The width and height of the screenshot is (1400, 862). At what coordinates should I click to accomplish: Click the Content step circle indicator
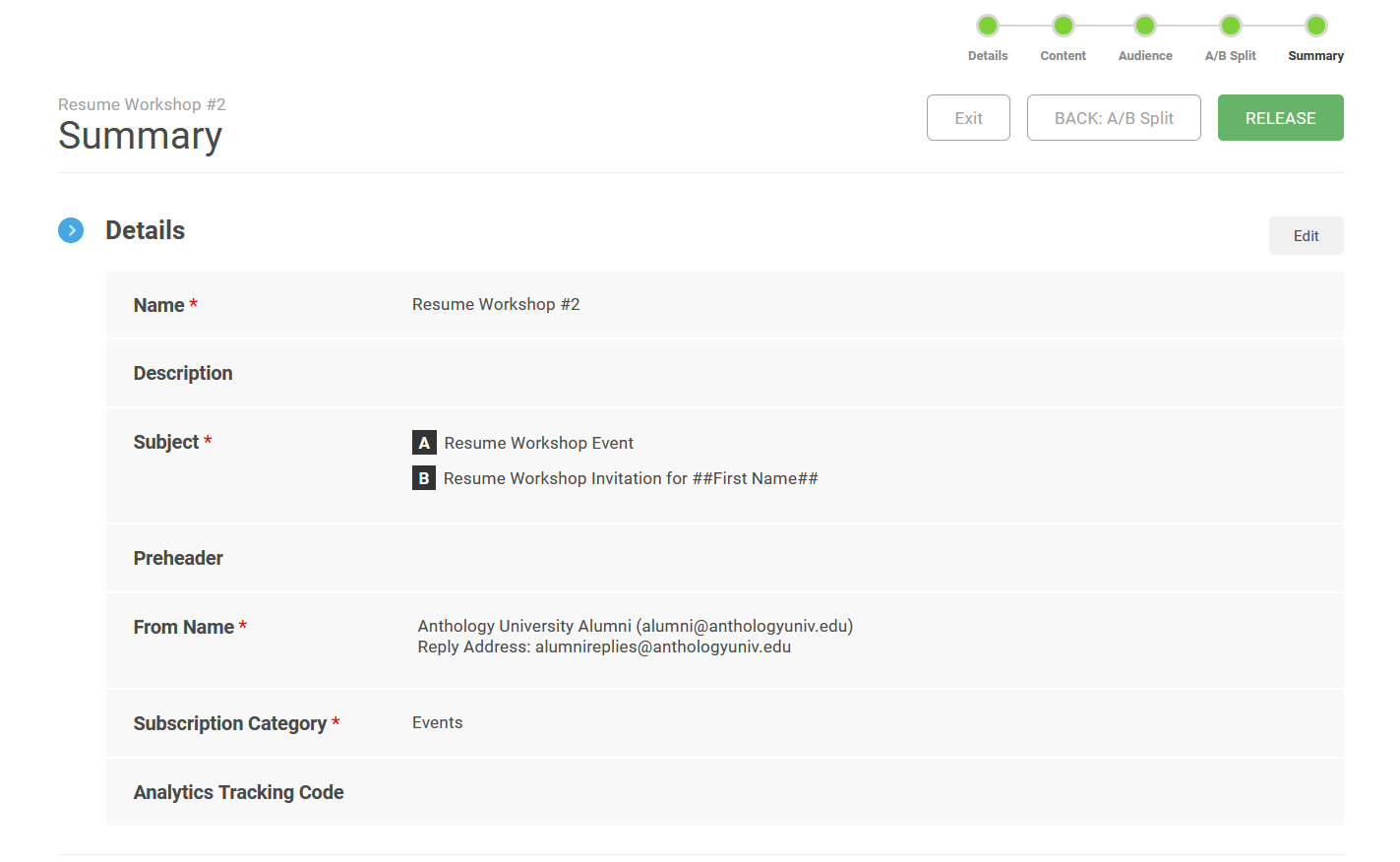[1063, 26]
